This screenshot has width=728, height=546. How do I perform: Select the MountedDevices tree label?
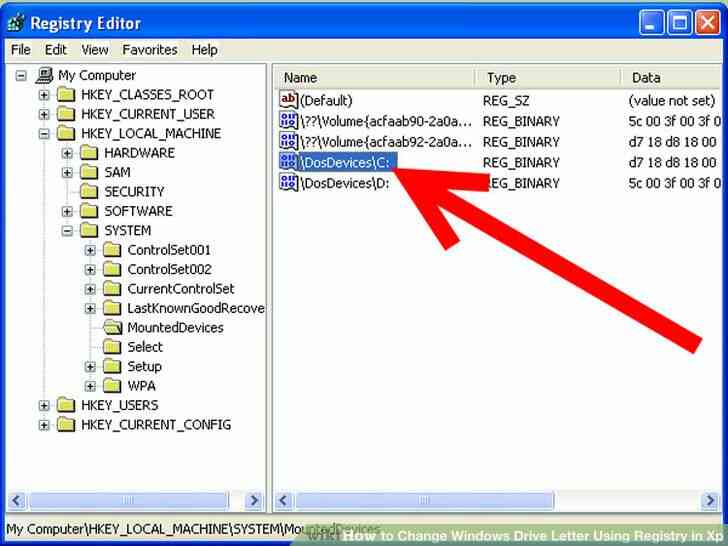pyautogui.click(x=176, y=328)
